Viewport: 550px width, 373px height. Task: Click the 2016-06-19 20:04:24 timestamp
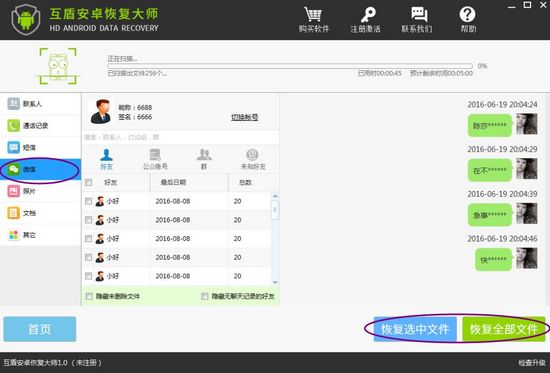pyautogui.click(x=502, y=105)
